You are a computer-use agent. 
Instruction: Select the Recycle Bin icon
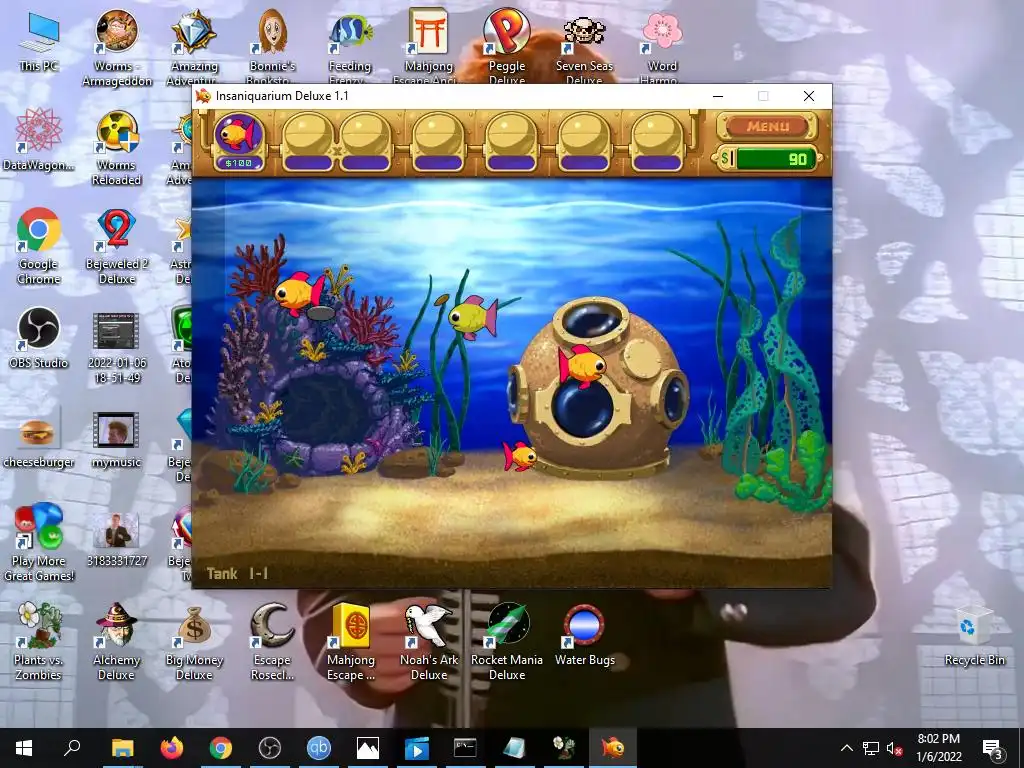[974, 636]
